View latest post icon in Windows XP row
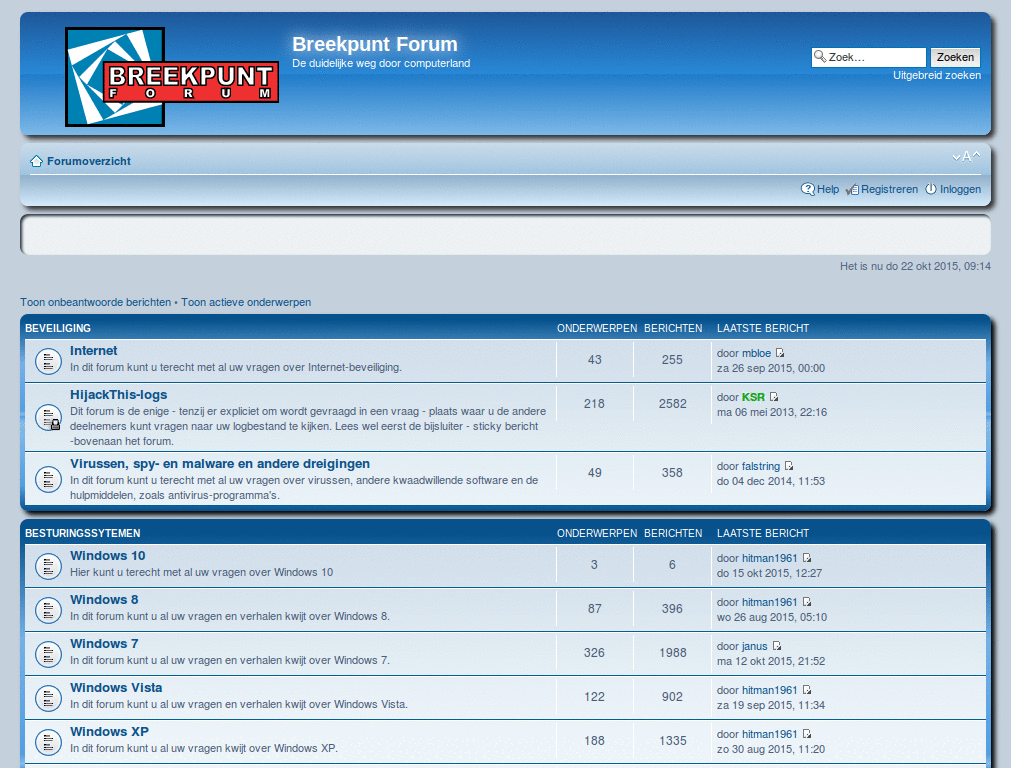This screenshot has width=1024, height=768. [807, 733]
